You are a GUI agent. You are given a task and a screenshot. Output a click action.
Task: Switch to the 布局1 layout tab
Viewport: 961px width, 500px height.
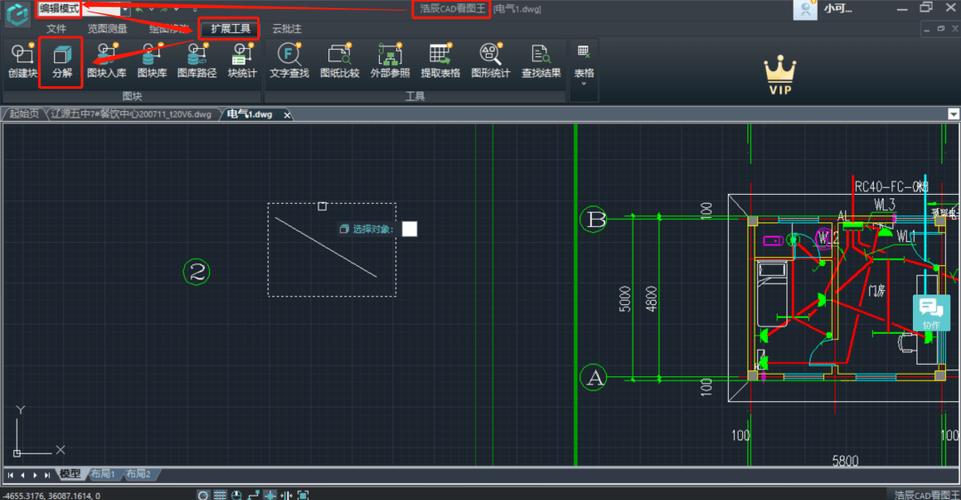[x=103, y=474]
